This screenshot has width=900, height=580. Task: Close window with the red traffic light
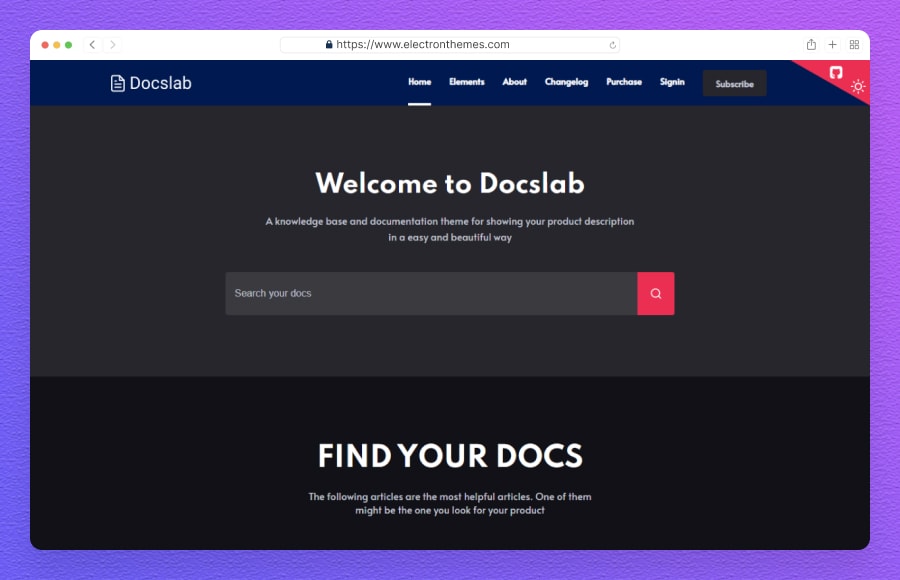pos(45,45)
